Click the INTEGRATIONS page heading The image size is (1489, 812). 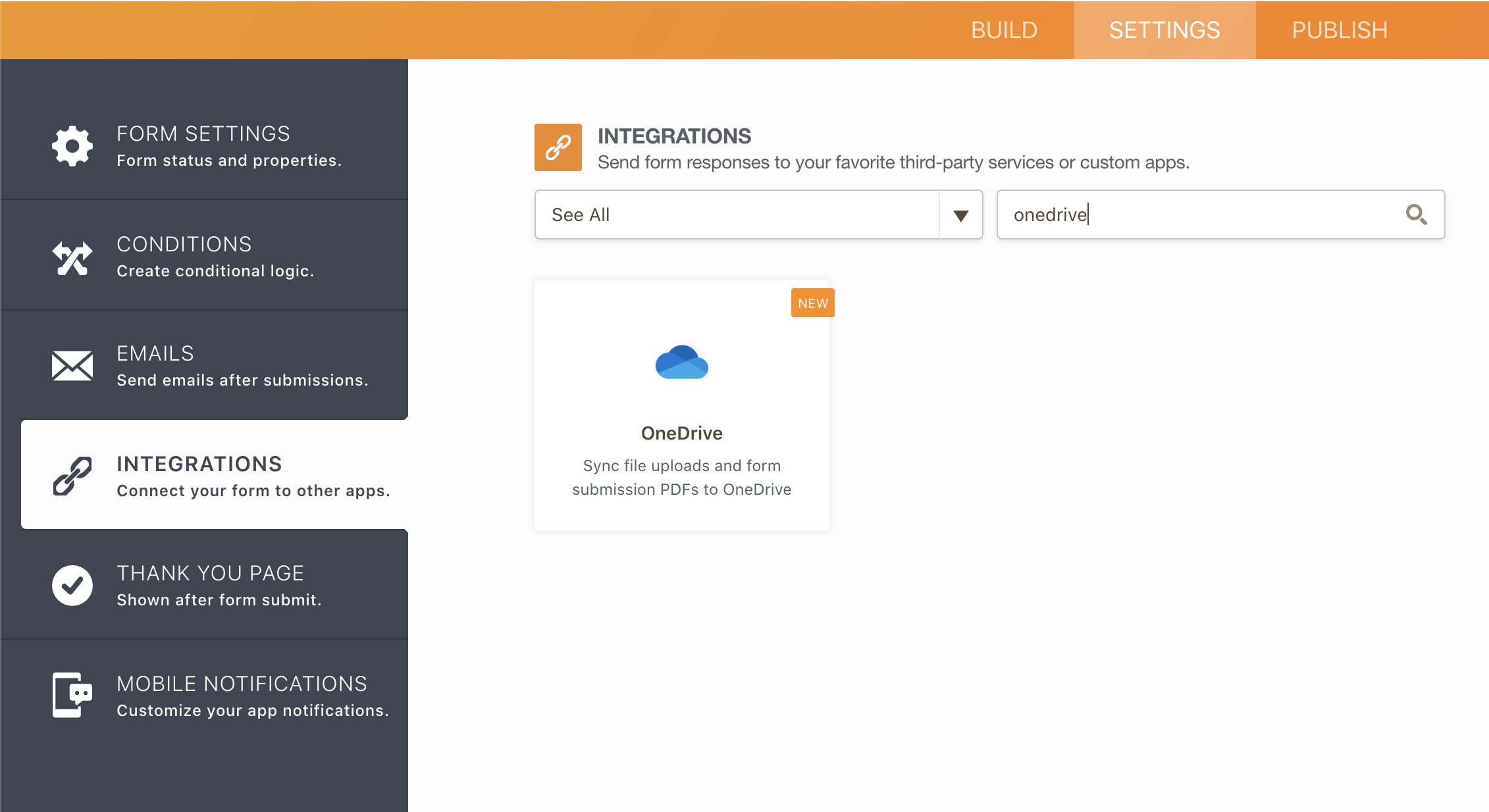675,136
